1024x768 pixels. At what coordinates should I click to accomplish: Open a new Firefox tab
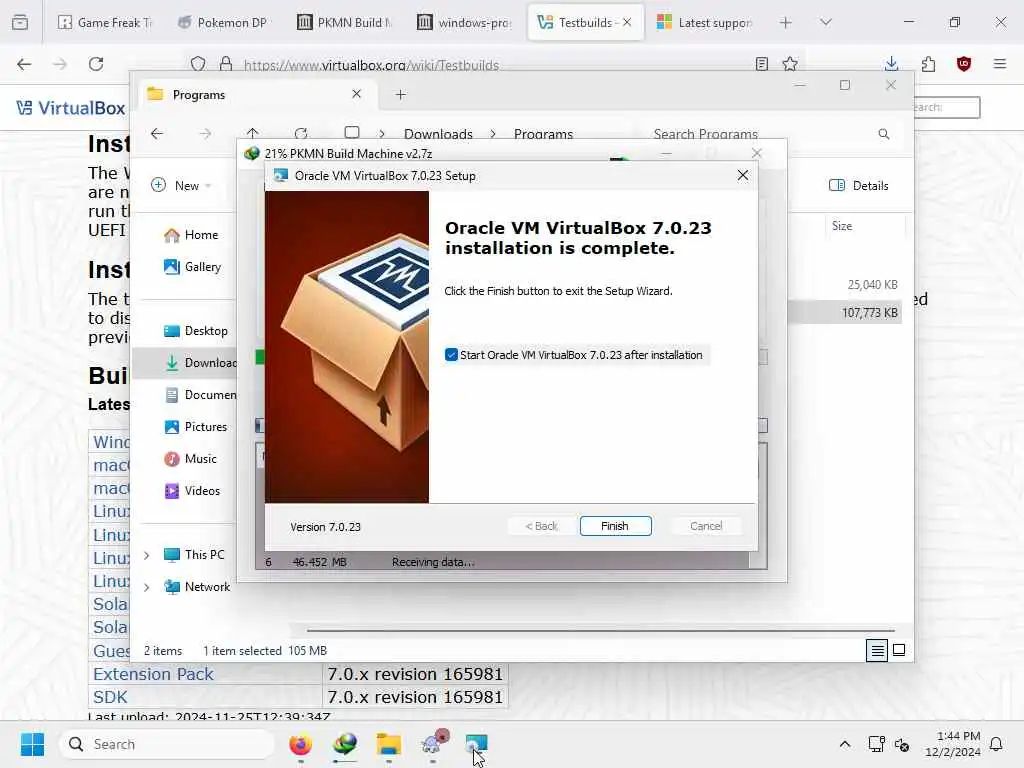(786, 22)
